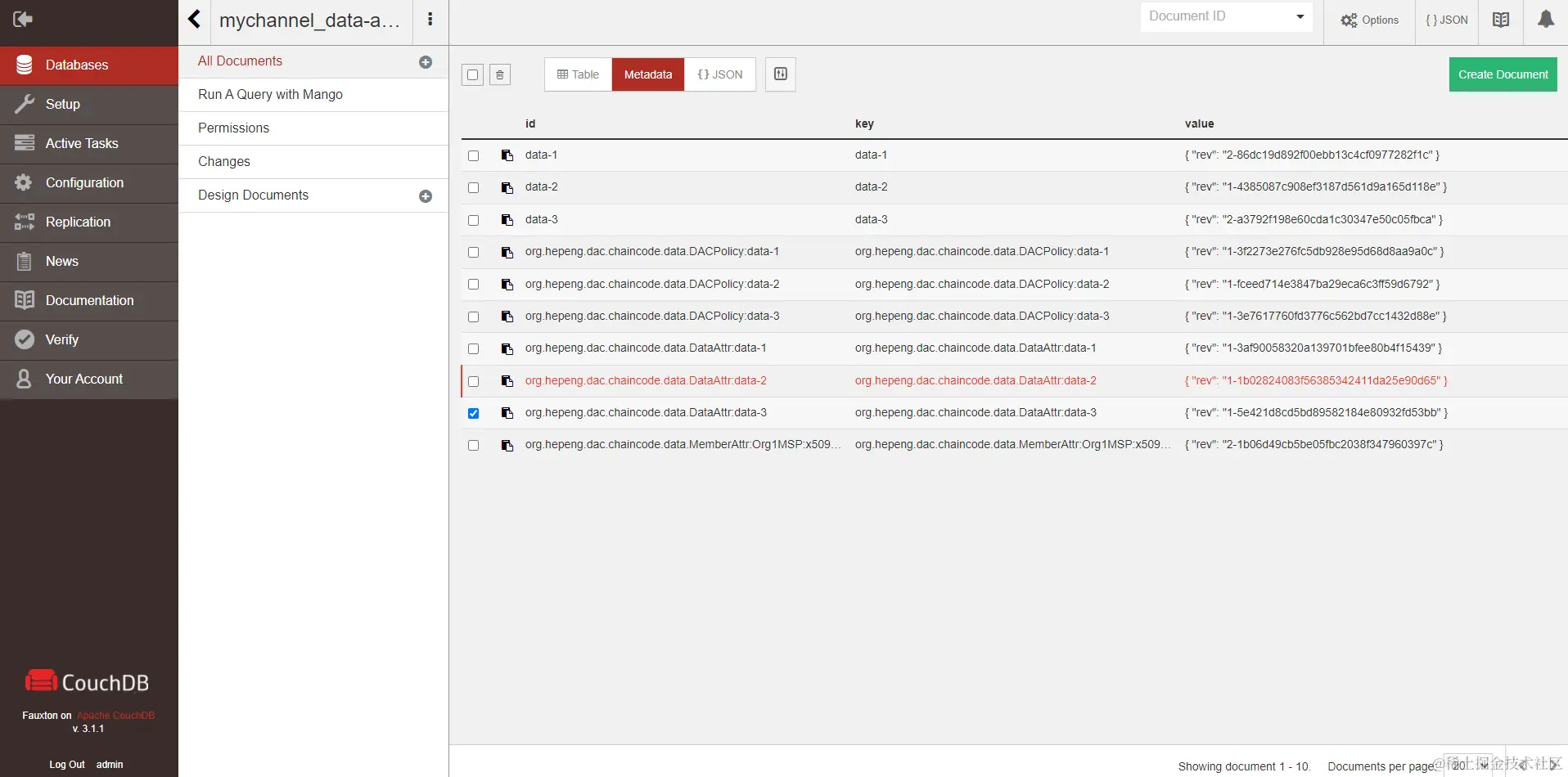1568x777 pixels.
Task: Switch to JSON view tab
Action: click(x=720, y=74)
